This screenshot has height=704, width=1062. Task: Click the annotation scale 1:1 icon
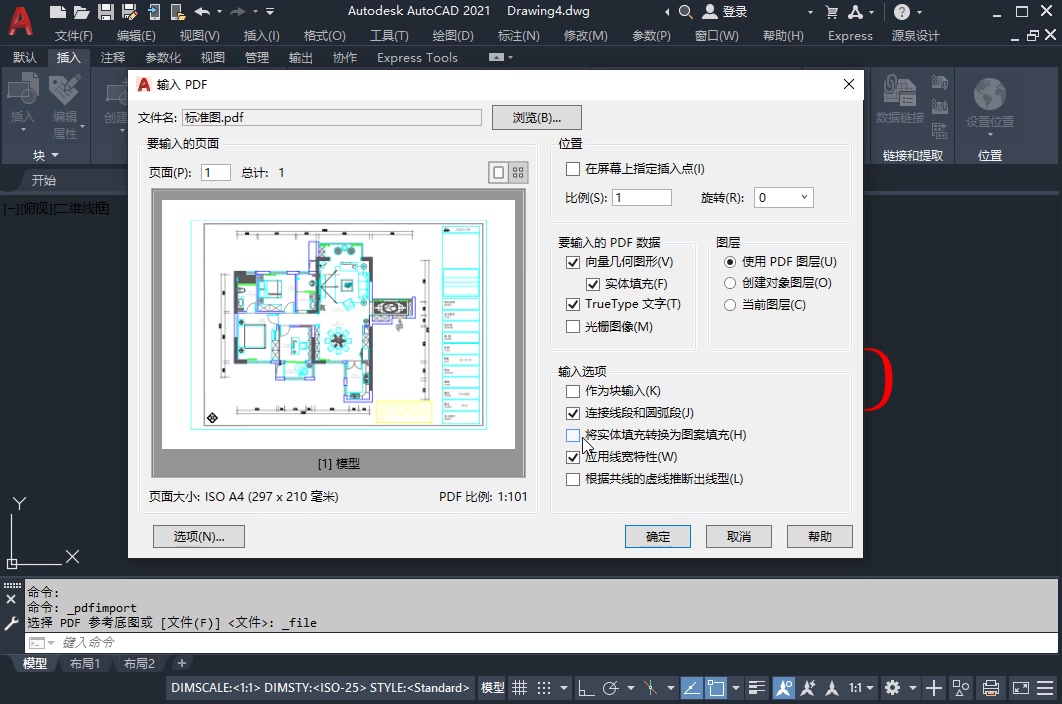tap(858, 688)
